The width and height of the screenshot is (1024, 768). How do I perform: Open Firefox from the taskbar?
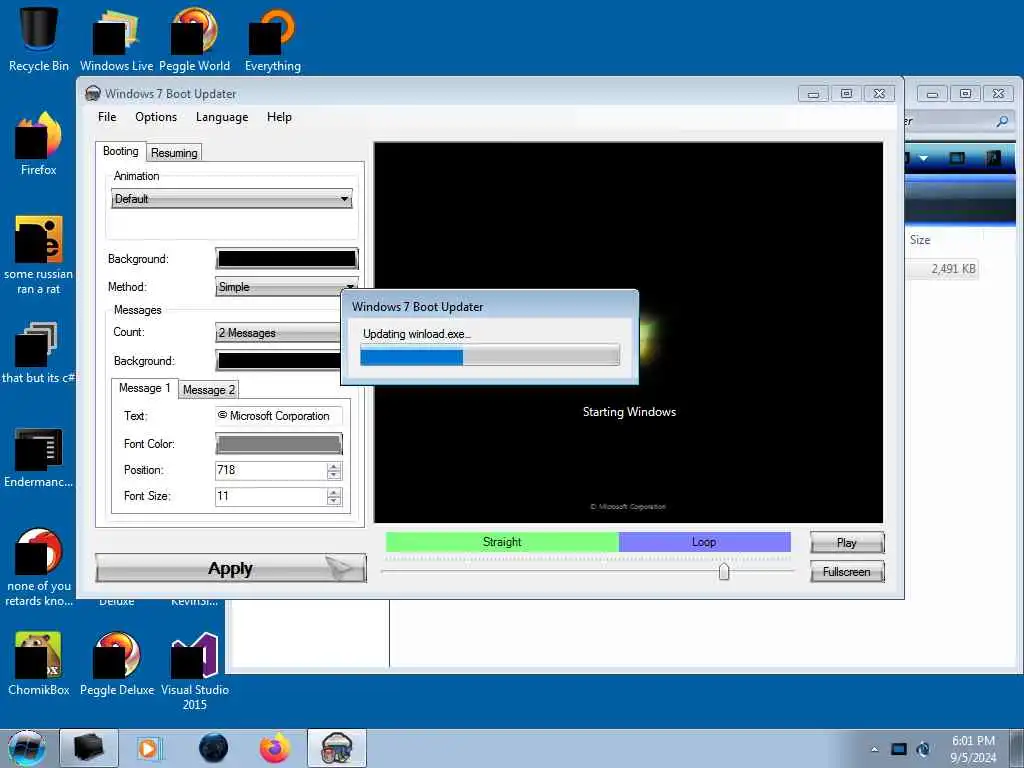click(275, 748)
